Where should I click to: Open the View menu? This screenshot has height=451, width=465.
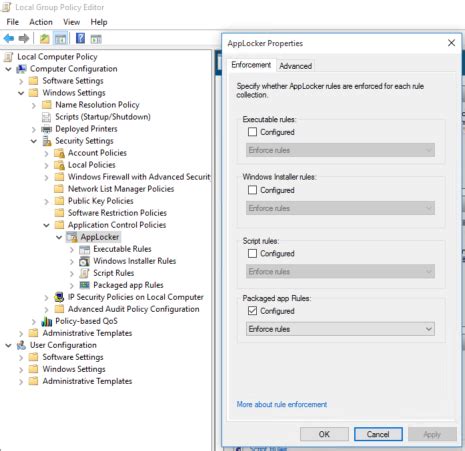72,22
